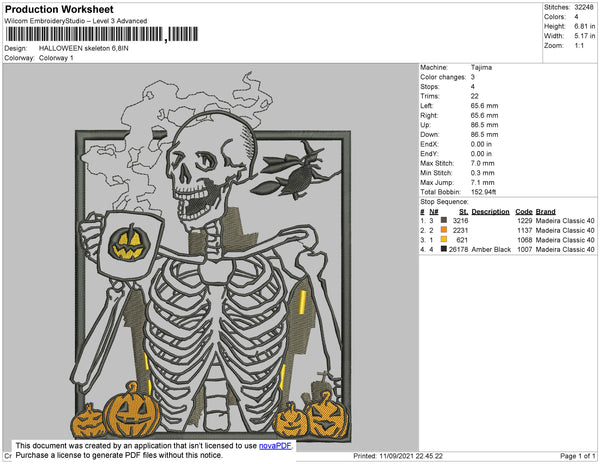Viewport: 600px width, 464px height.
Task: Click the Max Jump value '7.1 mm'
Action: pyautogui.click(x=483, y=182)
